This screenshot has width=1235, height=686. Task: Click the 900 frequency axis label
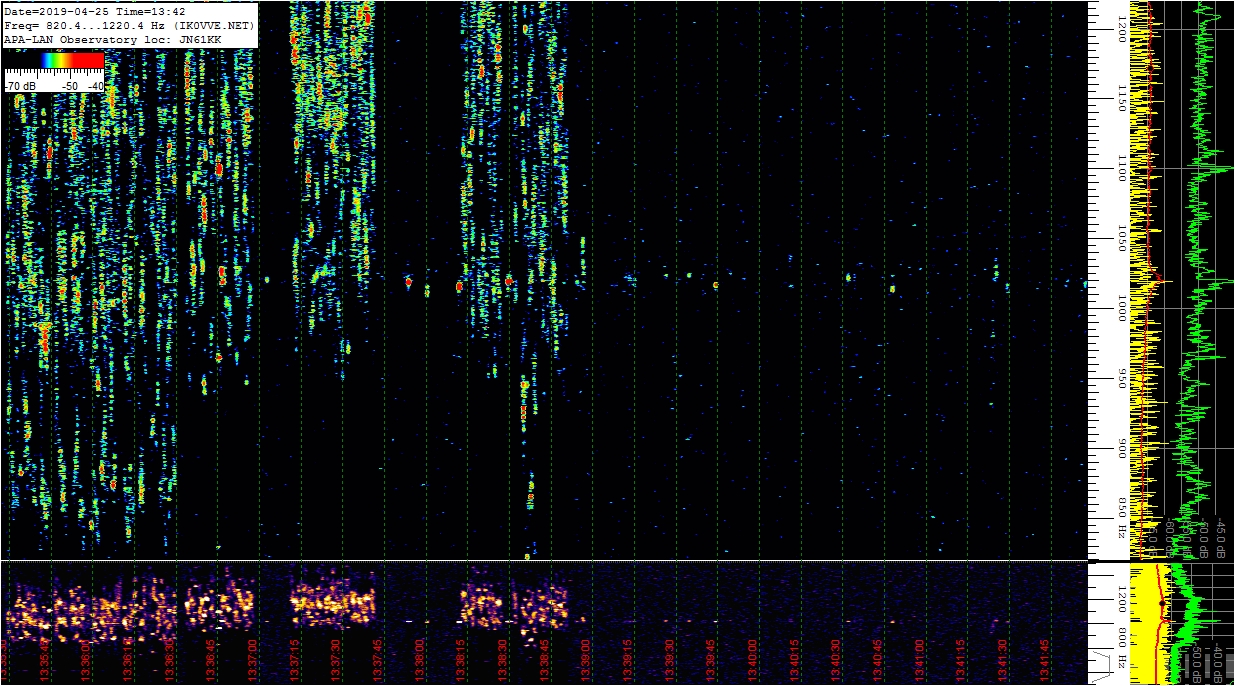(x=1122, y=450)
